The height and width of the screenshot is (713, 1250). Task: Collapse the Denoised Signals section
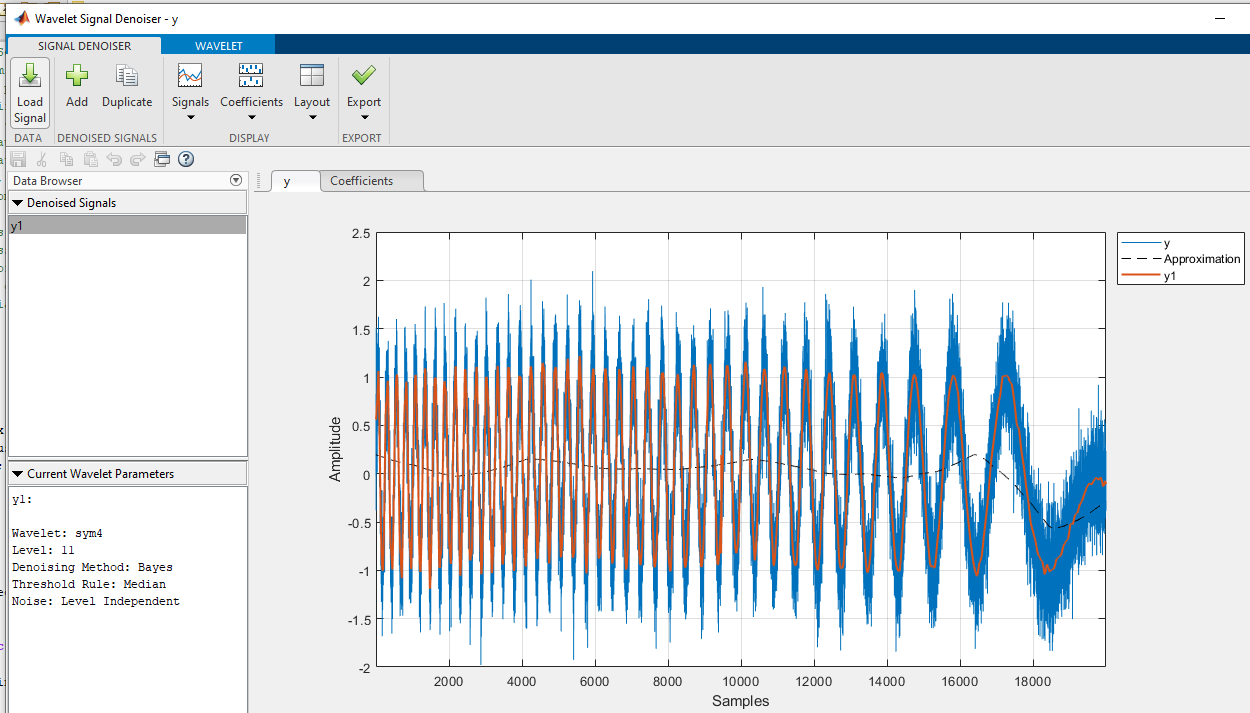[x=18, y=203]
